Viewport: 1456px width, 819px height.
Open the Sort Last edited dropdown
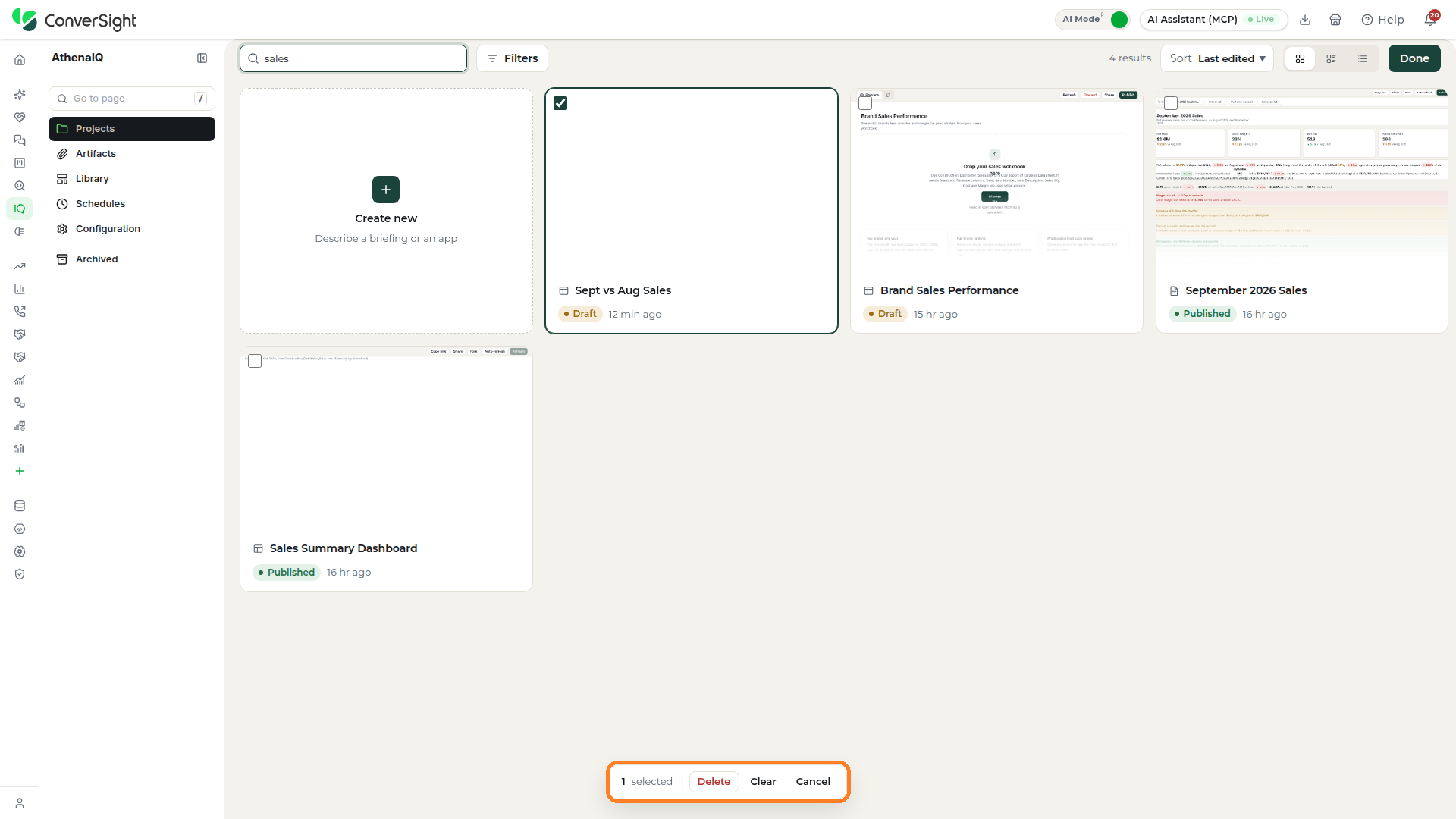[x=1217, y=58]
